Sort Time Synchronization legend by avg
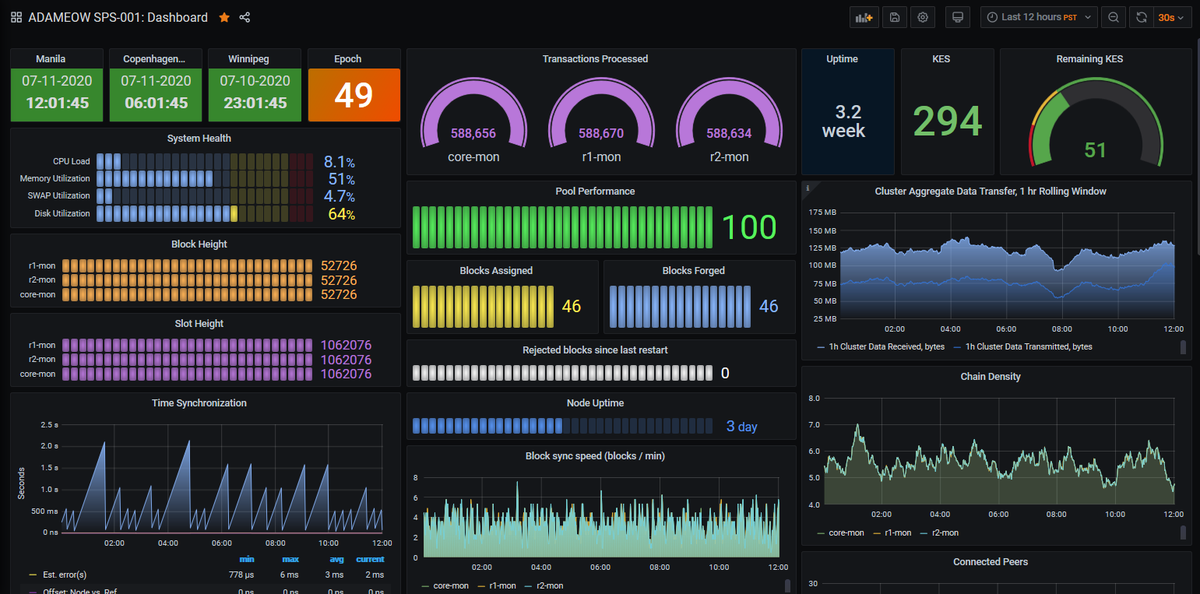This screenshot has width=1200, height=594. [335, 560]
